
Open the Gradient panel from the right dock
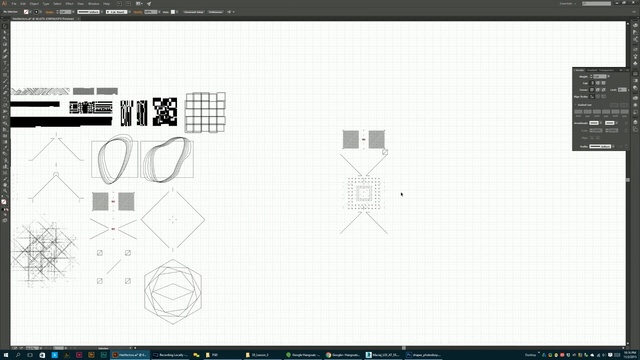tap(636, 80)
